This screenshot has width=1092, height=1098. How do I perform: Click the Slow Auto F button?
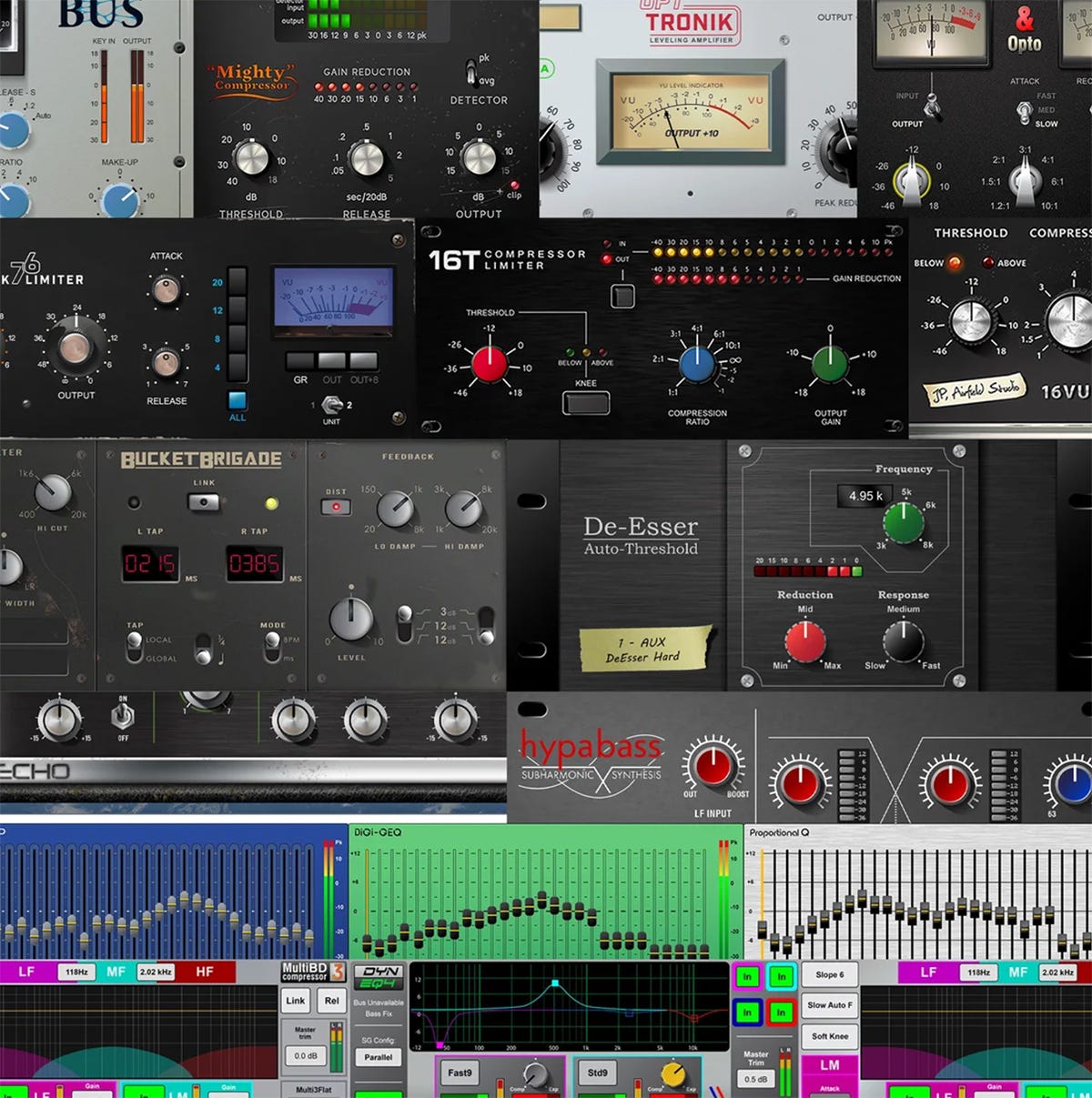(x=829, y=1005)
